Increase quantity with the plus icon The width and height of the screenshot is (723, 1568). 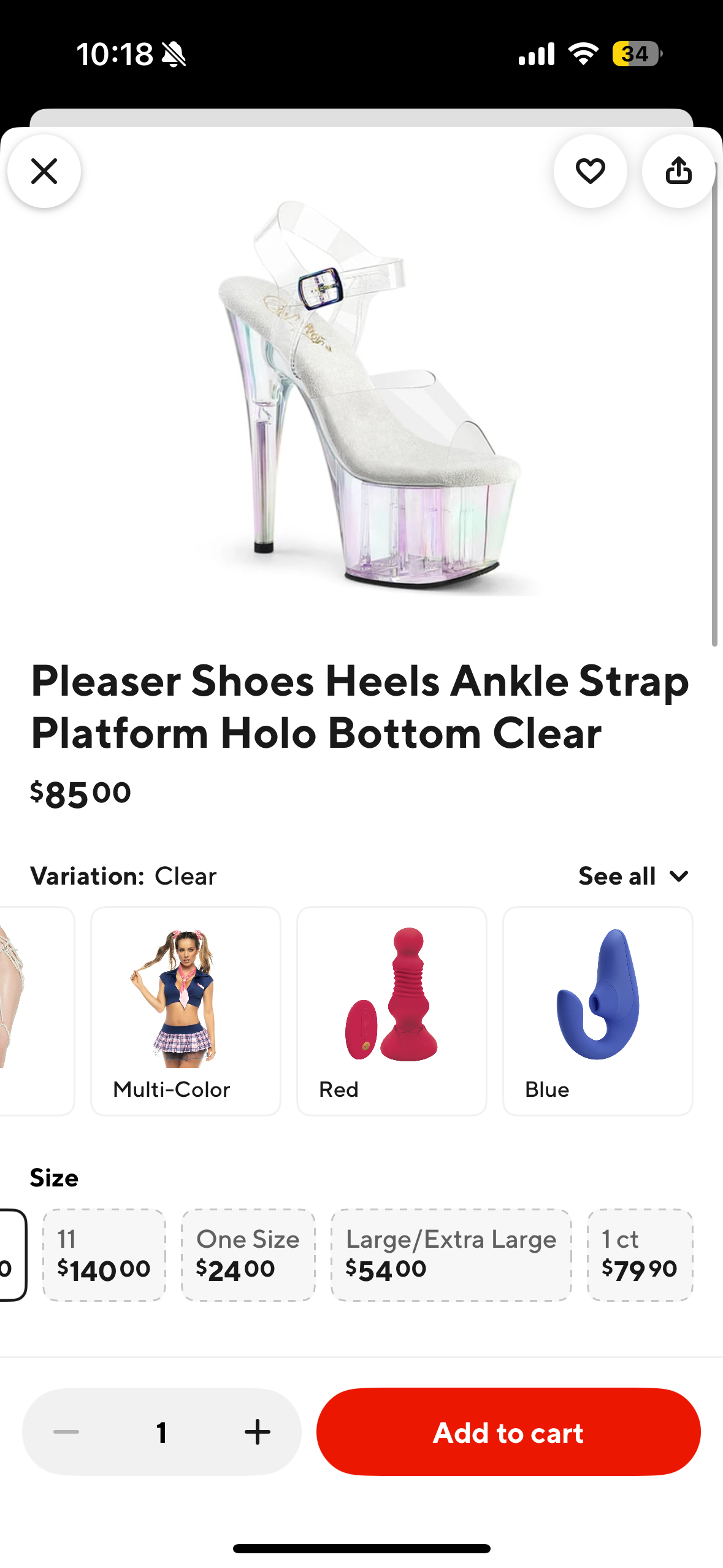pyautogui.click(x=258, y=1432)
